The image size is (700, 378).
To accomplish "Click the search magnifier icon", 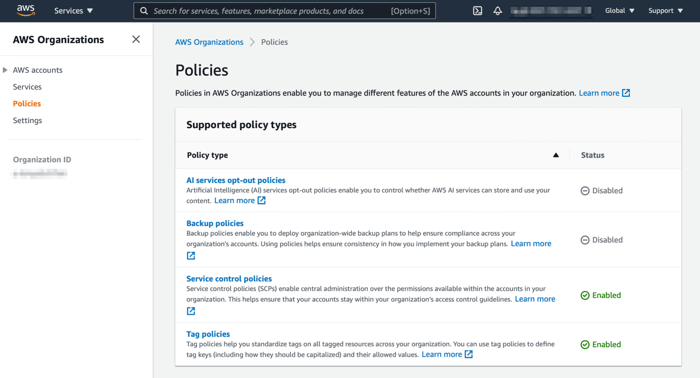I will click(144, 11).
